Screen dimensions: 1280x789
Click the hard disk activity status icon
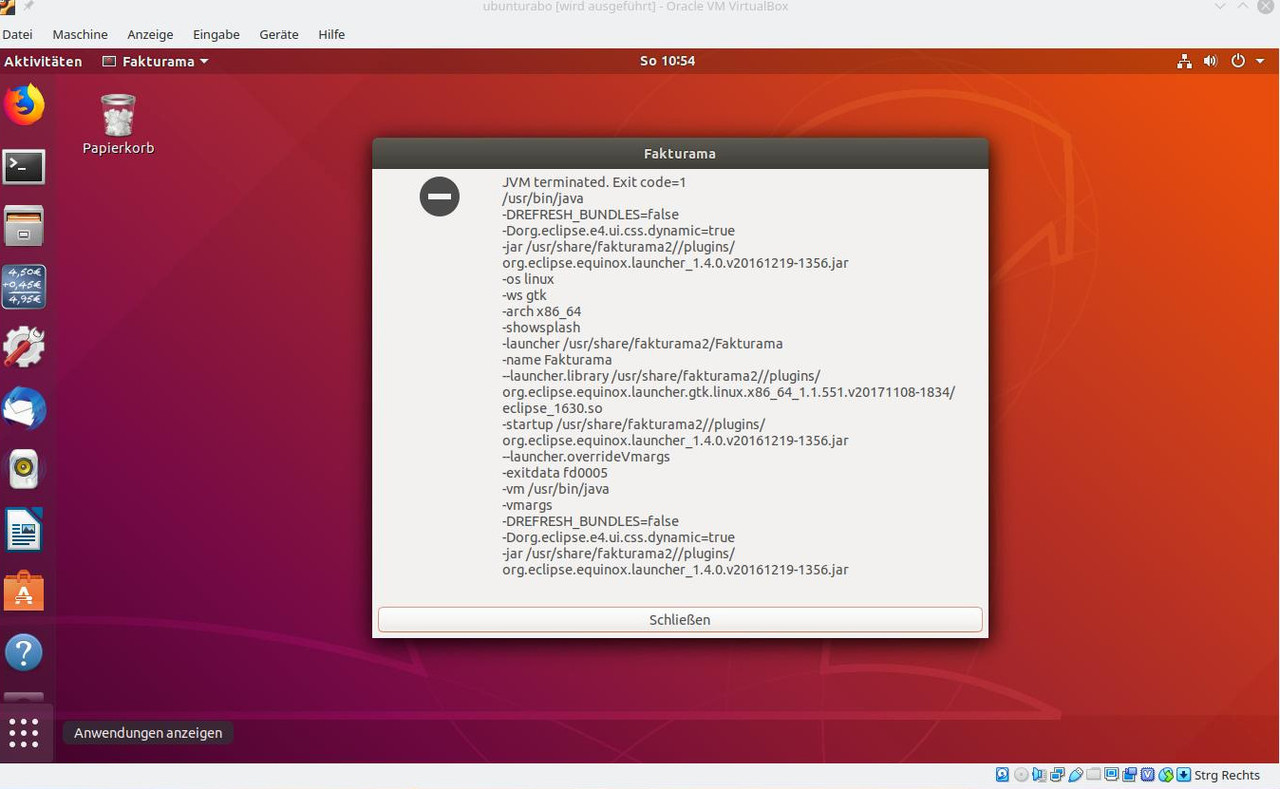[1002, 775]
